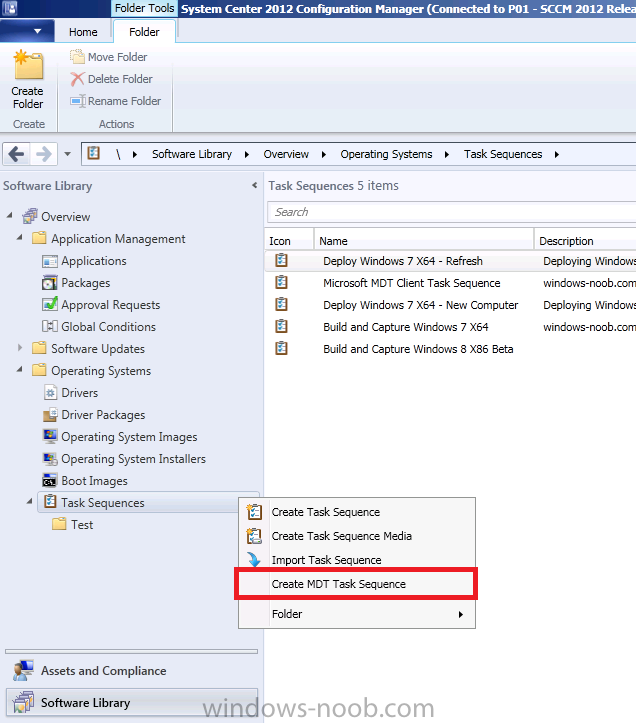Screen dimensions: 636x723
Task: Click Overview in breadcrumb path
Action: [x=286, y=154]
